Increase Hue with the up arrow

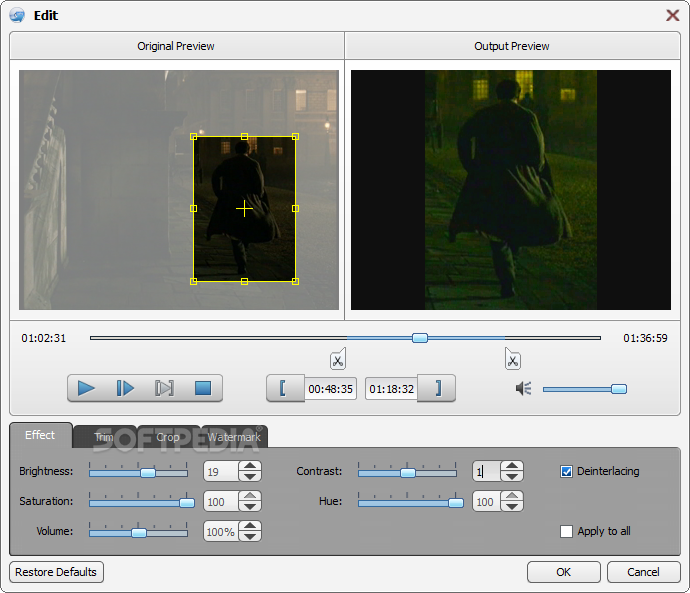(512, 496)
